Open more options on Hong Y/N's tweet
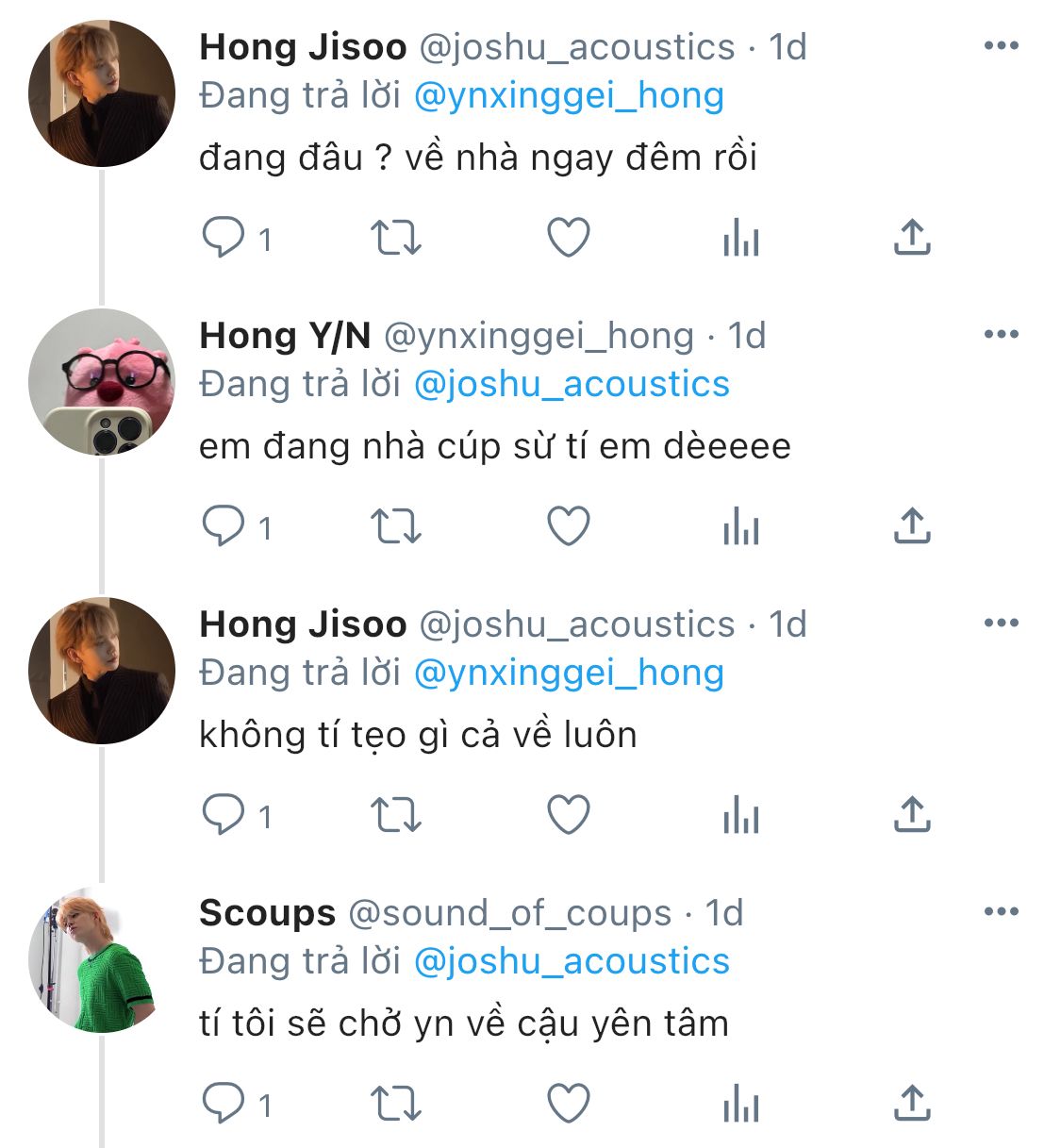The width and height of the screenshot is (1061, 1148). coord(1001,334)
